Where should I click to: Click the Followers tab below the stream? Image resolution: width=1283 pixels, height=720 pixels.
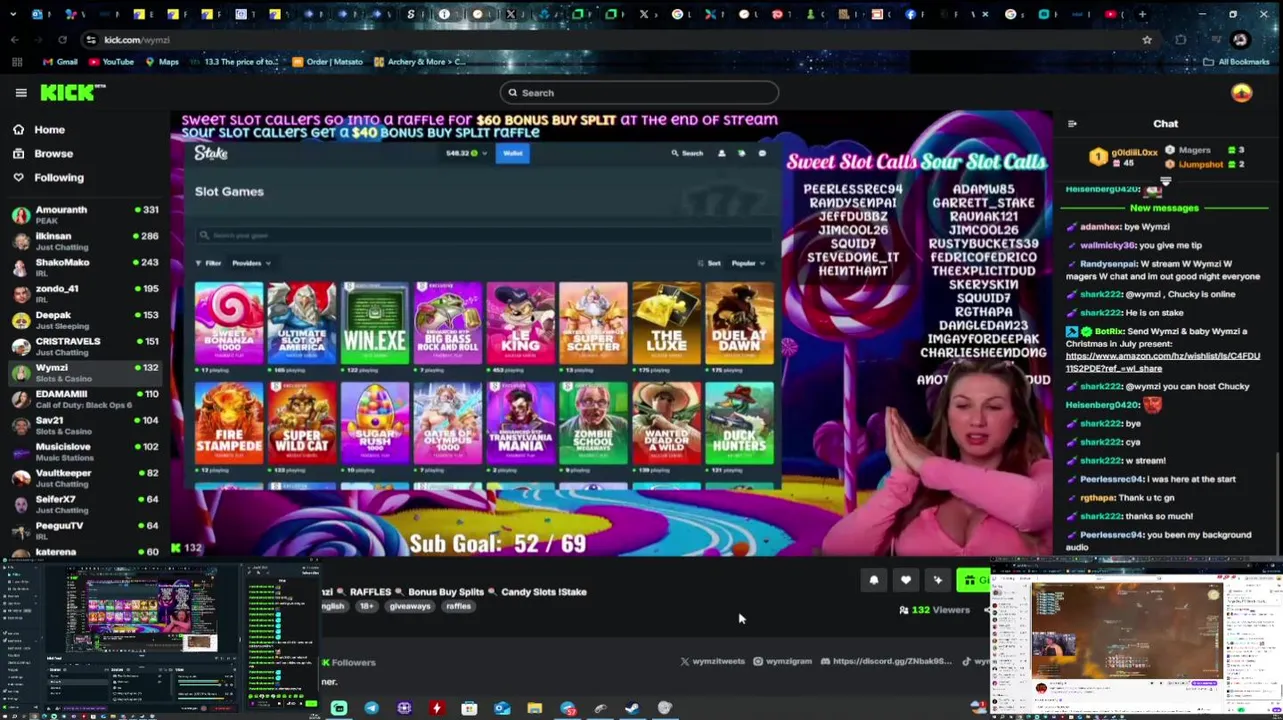coord(349,662)
